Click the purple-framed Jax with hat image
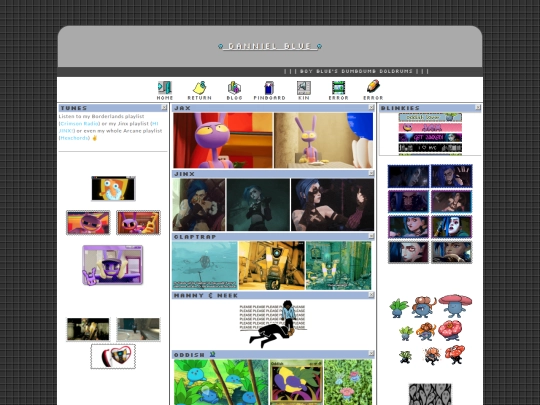 coord(113,265)
